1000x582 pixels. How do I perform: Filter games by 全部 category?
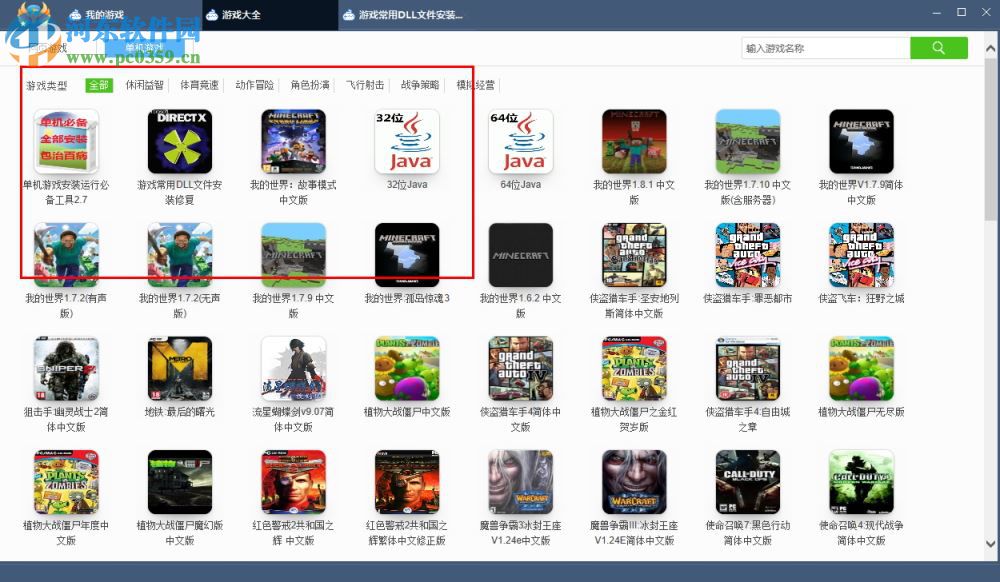pos(99,85)
